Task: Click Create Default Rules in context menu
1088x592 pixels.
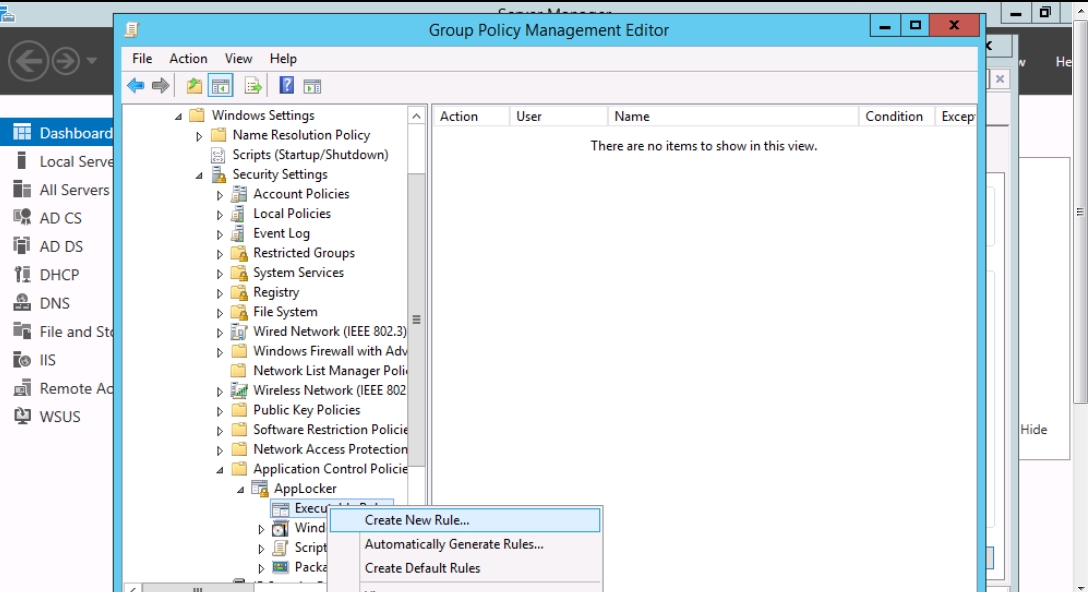Action: pyautogui.click(x=422, y=568)
